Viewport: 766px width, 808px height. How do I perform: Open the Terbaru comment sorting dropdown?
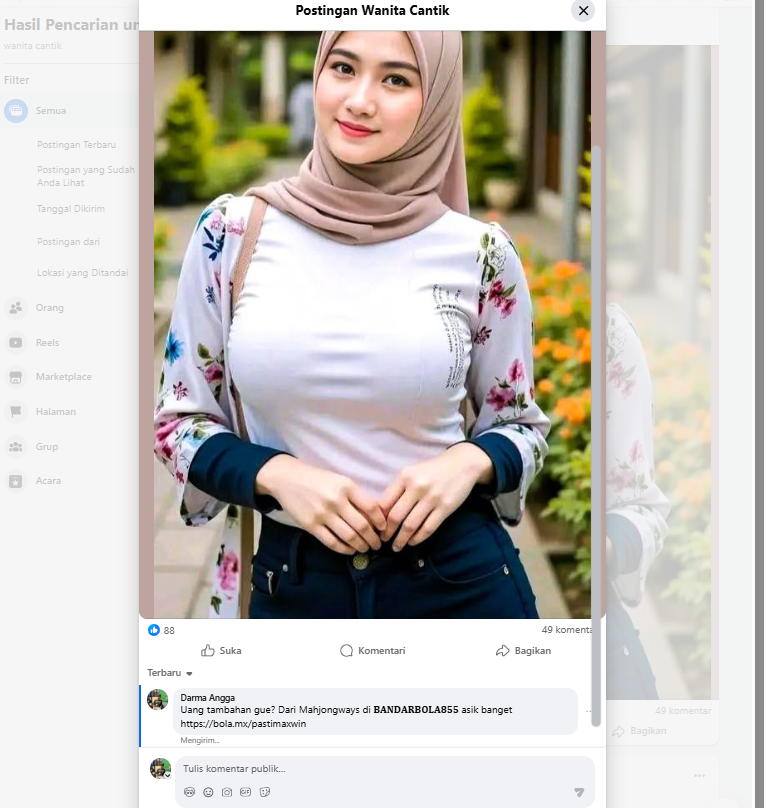click(x=170, y=672)
